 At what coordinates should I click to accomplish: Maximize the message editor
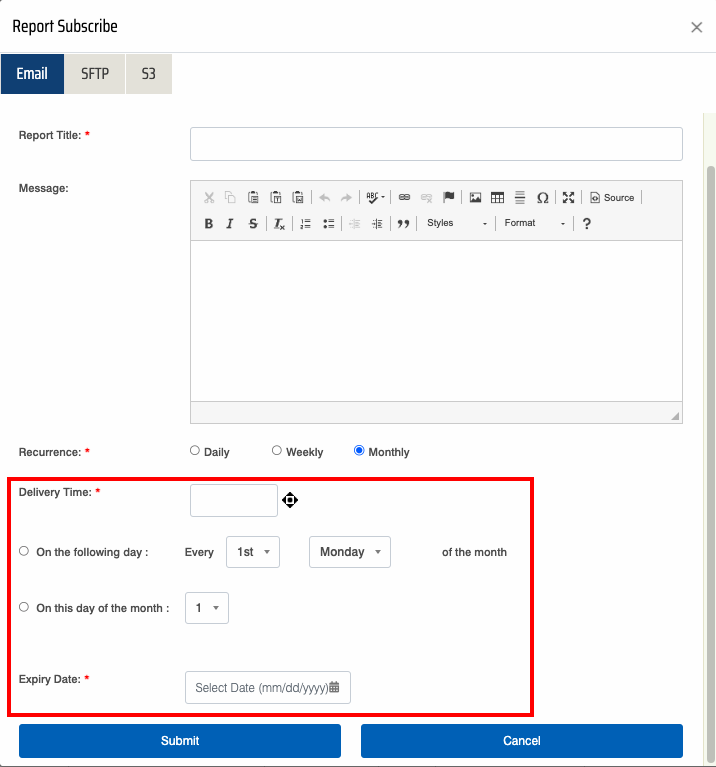tap(568, 198)
